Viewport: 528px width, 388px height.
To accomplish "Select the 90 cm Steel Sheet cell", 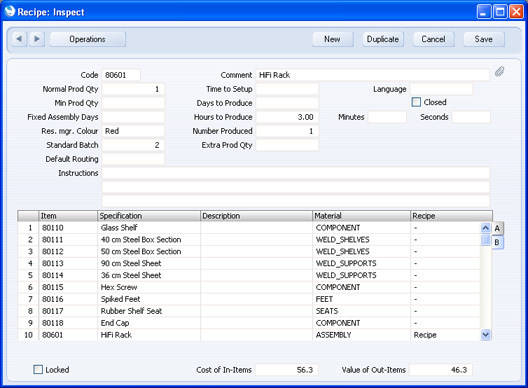I will 149,263.
